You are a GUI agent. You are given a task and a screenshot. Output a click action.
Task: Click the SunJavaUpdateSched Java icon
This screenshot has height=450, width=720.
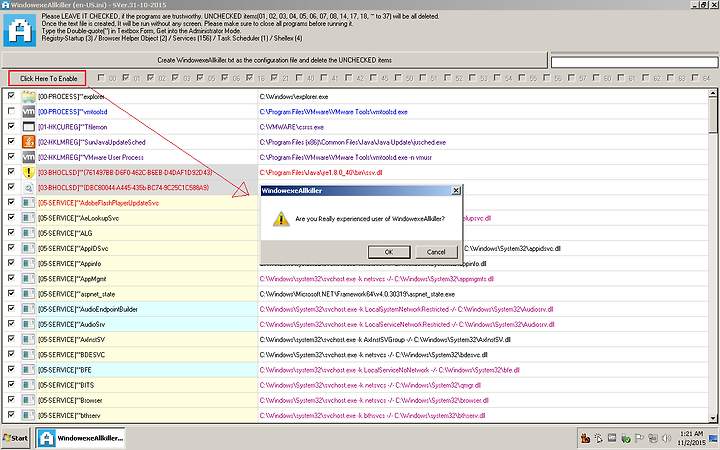[28, 142]
